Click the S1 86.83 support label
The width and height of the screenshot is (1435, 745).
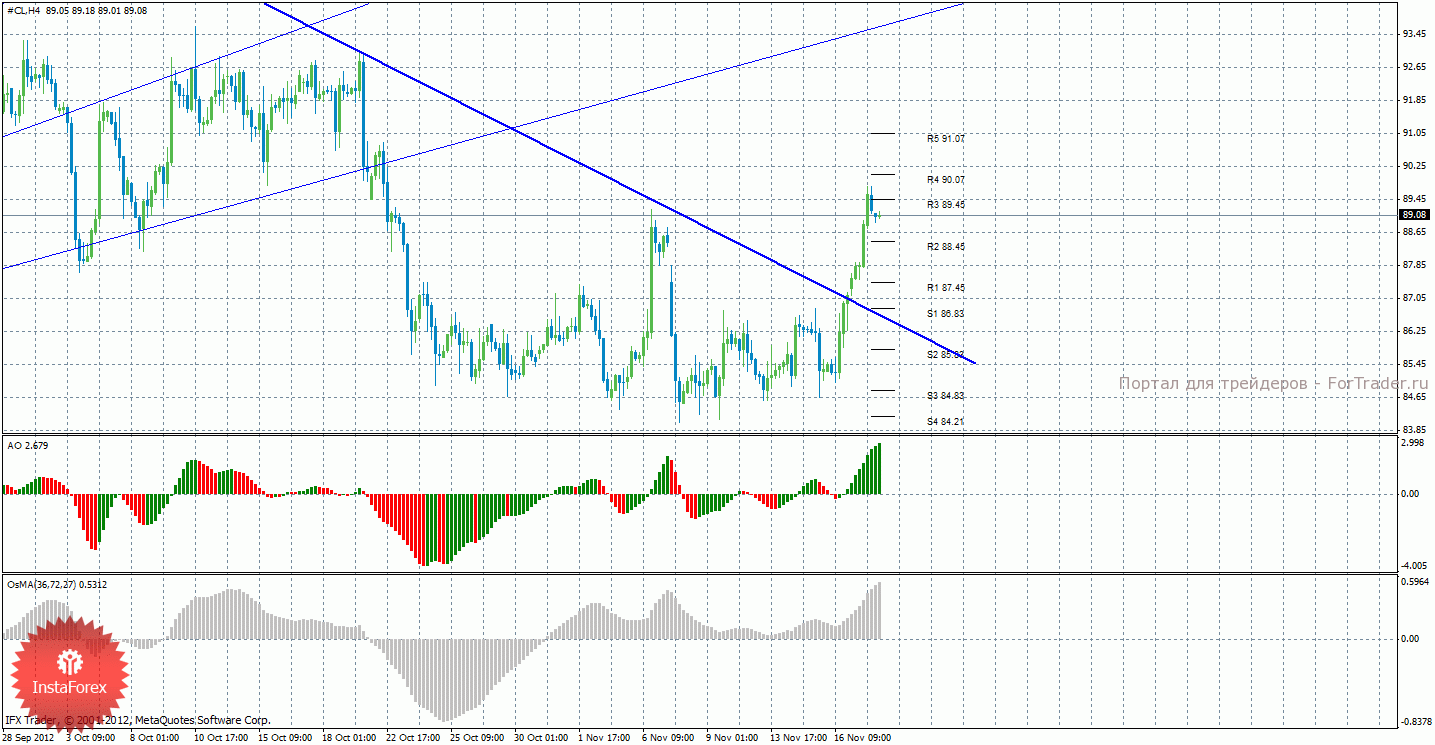point(946,313)
